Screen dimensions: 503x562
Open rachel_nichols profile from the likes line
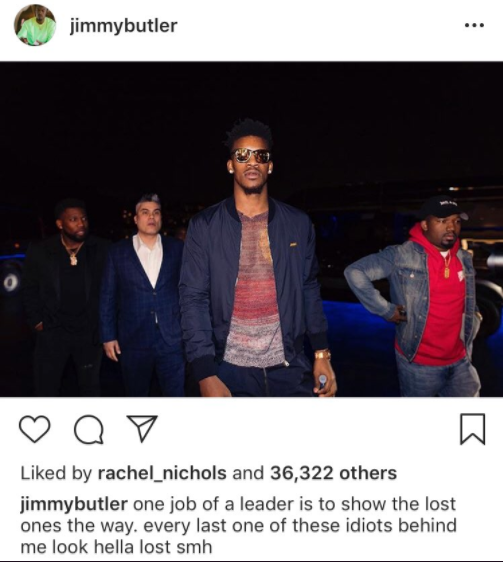162,473
